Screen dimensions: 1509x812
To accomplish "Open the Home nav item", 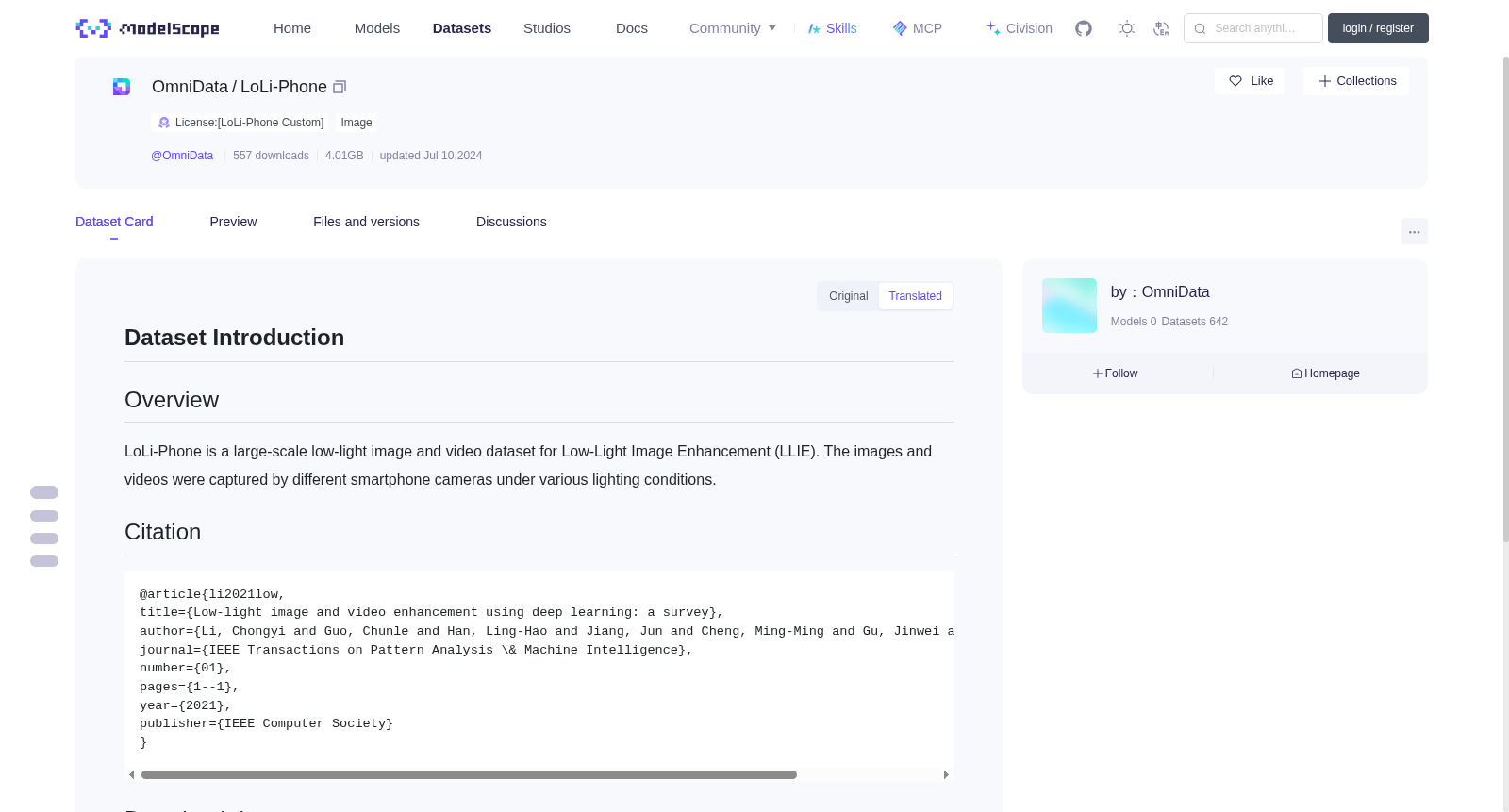I will pyautogui.click(x=292, y=28).
